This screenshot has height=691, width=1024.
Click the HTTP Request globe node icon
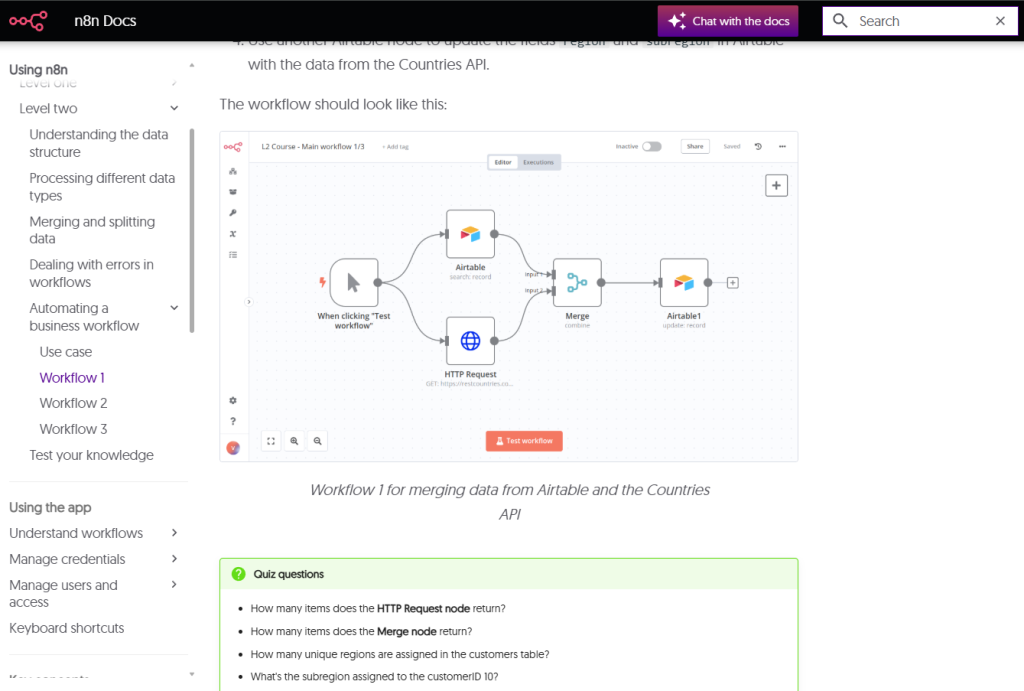point(470,342)
